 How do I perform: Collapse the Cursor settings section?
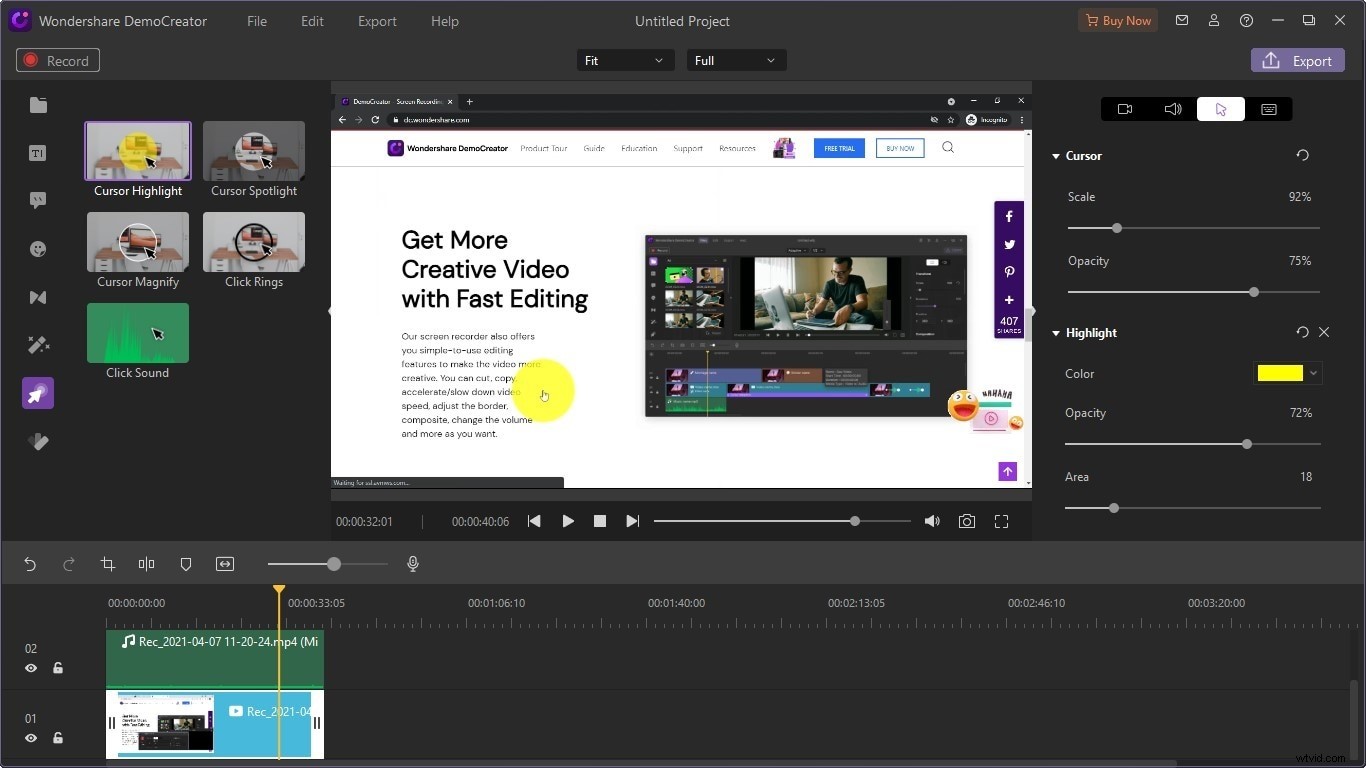(x=1056, y=156)
